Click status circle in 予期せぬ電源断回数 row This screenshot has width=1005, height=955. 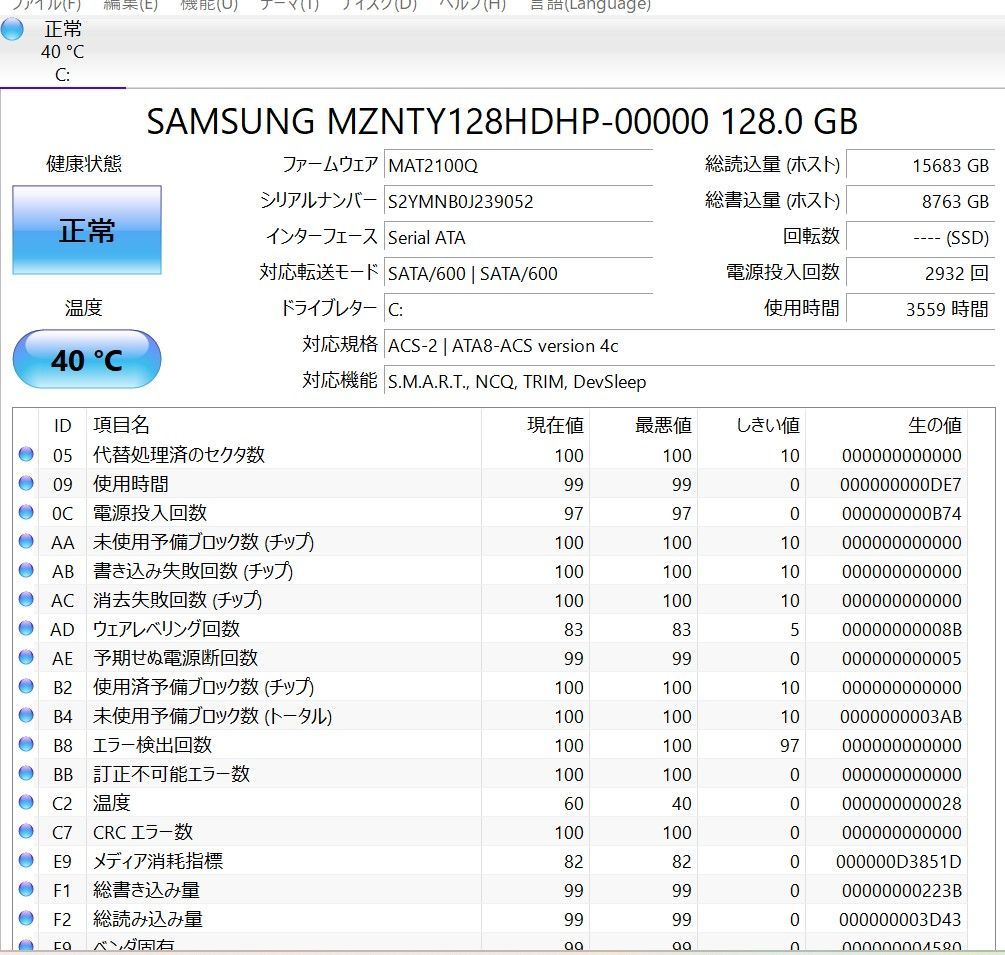pyautogui.click(x=26, y=658)
